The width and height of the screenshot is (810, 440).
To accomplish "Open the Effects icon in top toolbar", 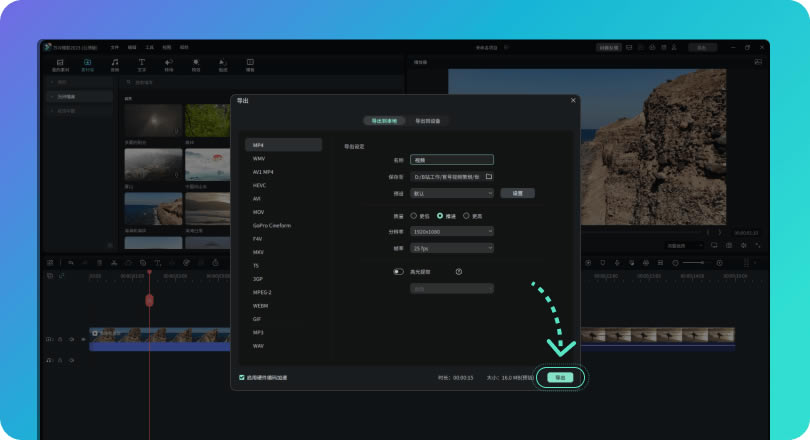I will coord(196,64).
